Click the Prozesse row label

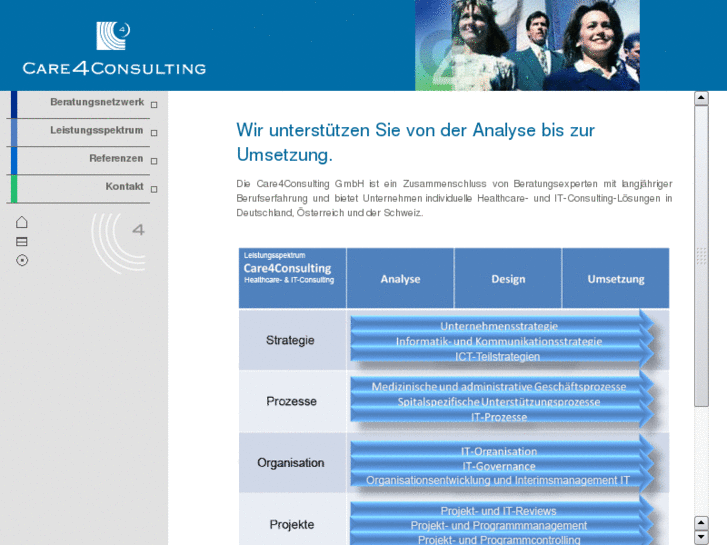coord(291,401)
